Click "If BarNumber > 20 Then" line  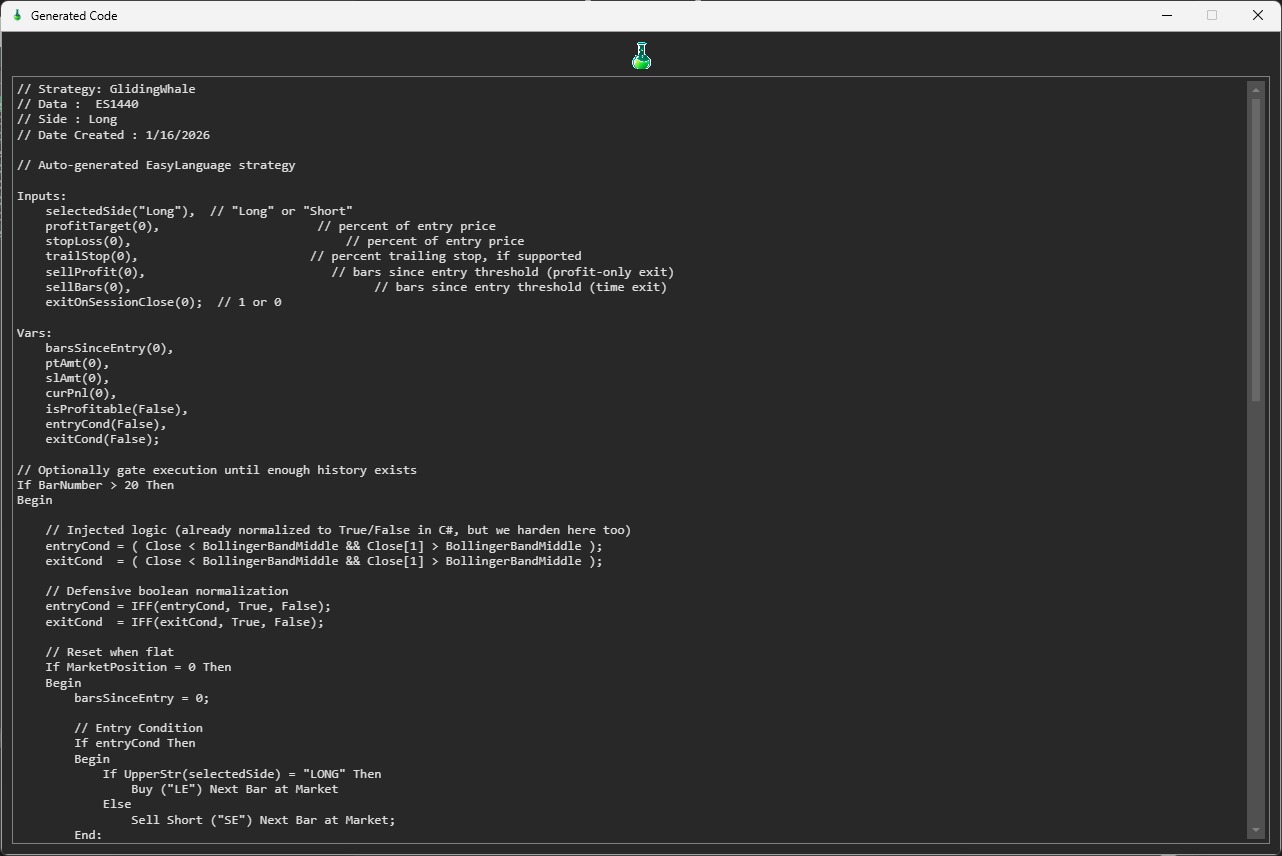tap(96, 485)
